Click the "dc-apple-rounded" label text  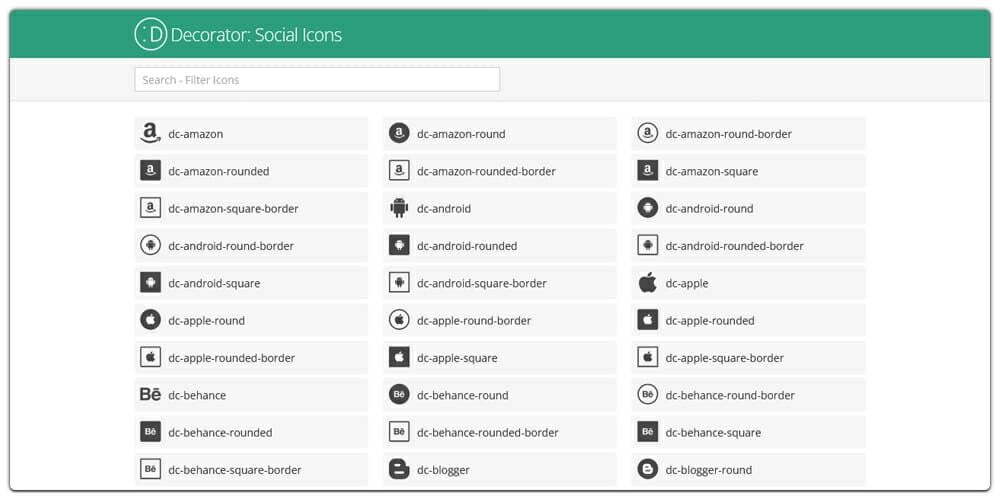coord(710,320)
